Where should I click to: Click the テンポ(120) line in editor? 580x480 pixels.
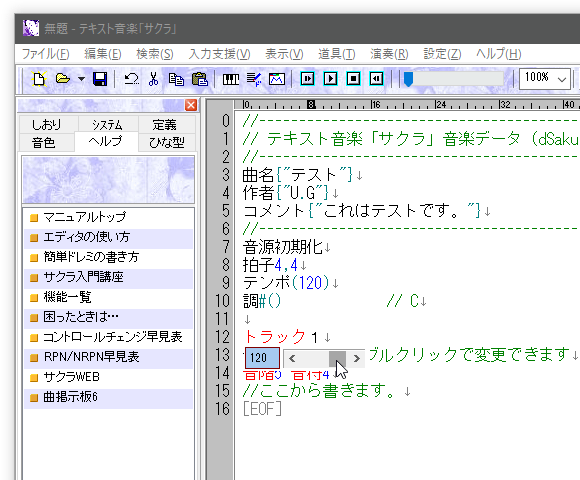coord(290,283)
